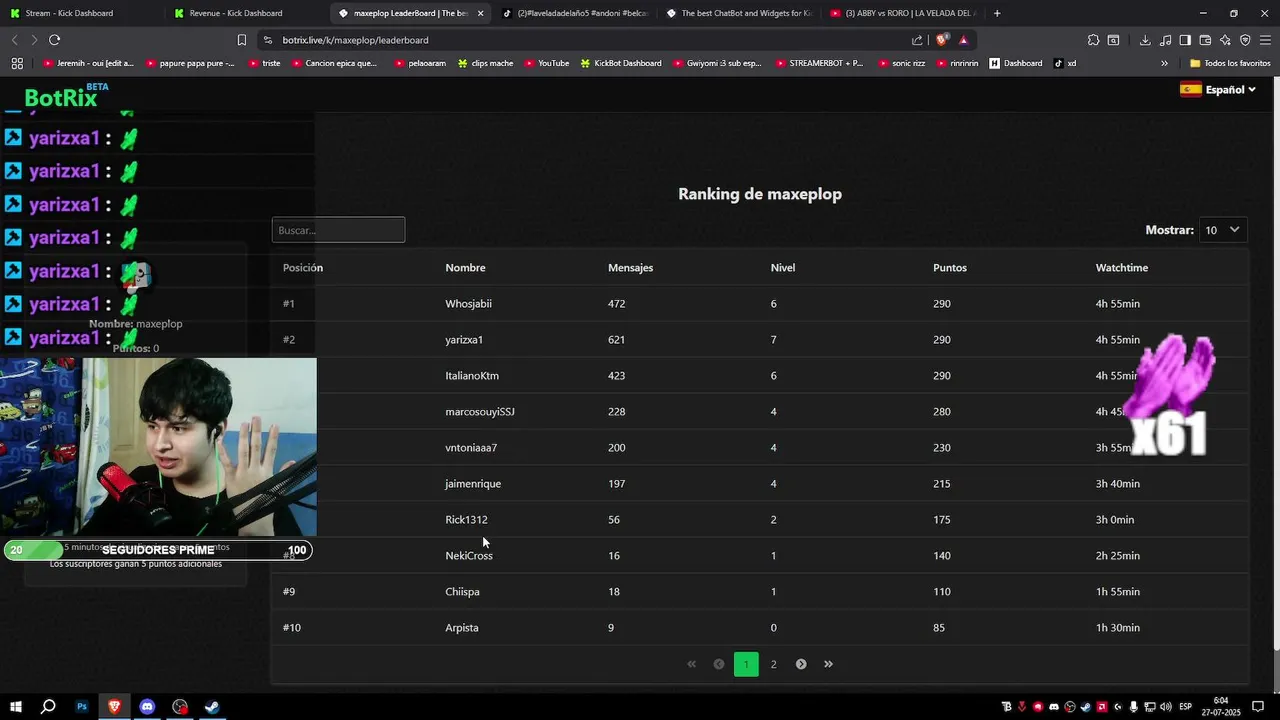Screen dimensions: 1280x720
Task: Go to previous leaderboard page arrow
Action: [718, 664]
